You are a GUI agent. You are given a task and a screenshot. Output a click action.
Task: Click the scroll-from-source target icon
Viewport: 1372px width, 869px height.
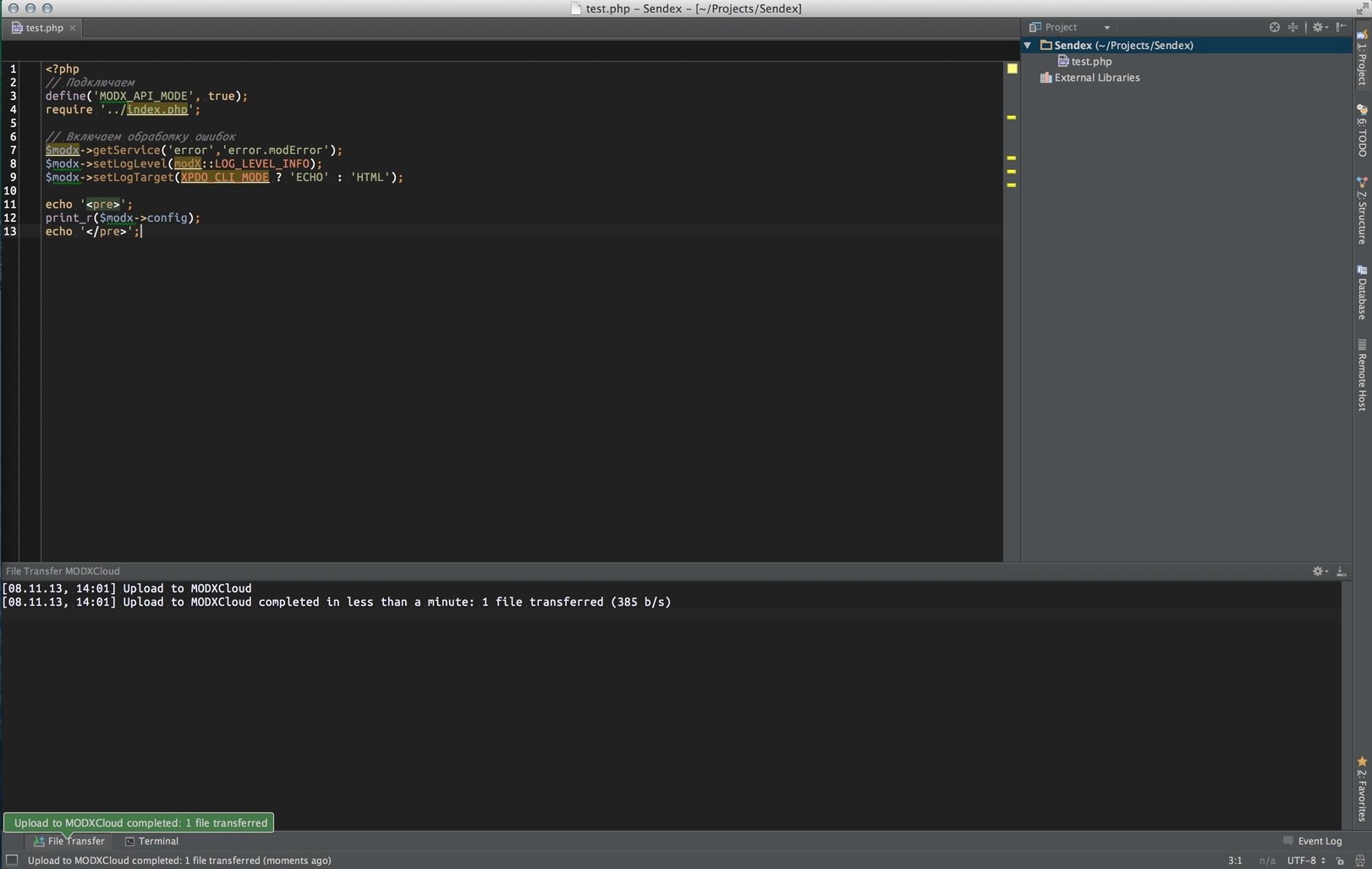tap(1274, 27)
